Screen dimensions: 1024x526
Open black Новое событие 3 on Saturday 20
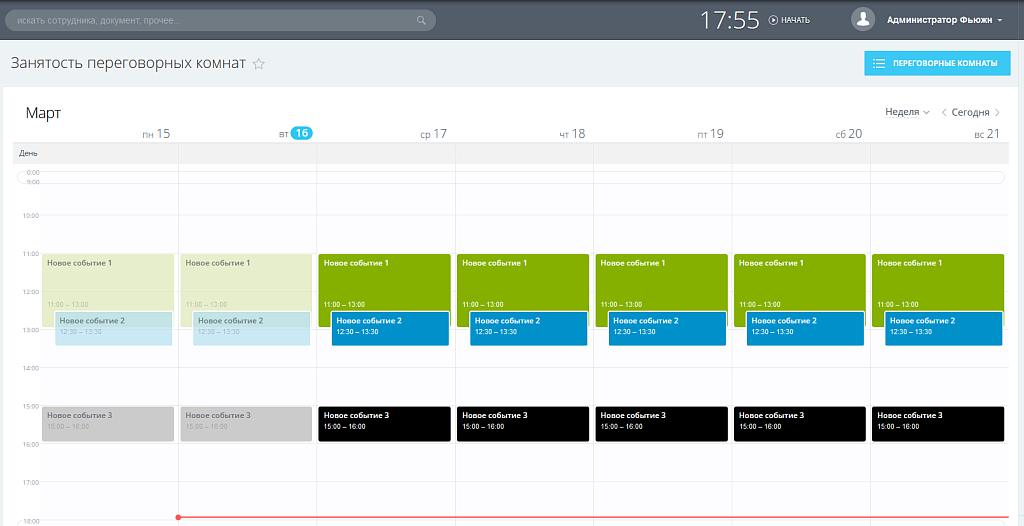(799, 423)
